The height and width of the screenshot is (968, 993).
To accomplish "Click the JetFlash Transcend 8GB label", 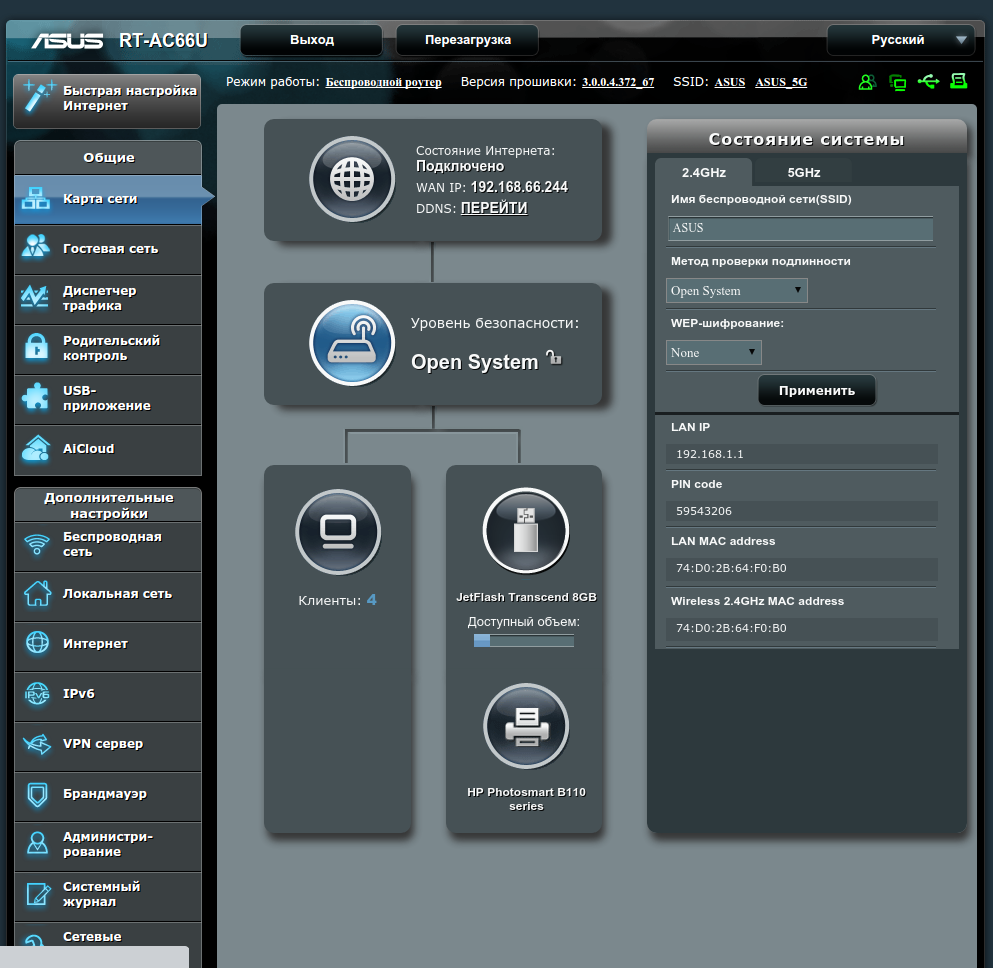I will [x=526, y=597].
